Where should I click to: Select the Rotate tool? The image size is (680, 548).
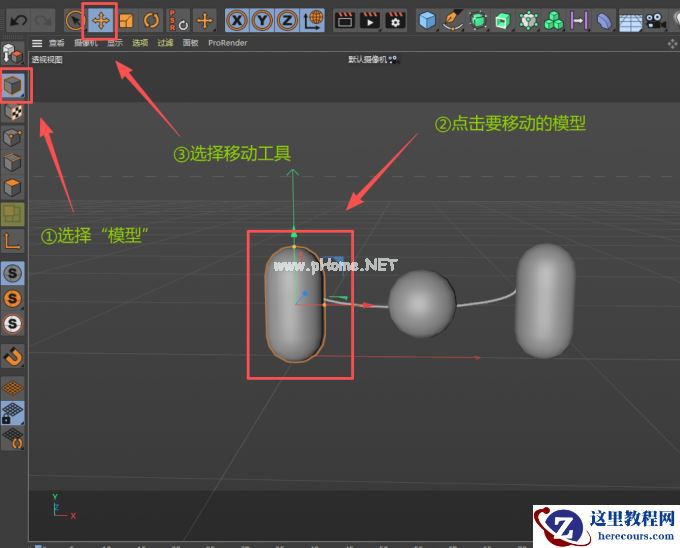[x=151, y=20]
